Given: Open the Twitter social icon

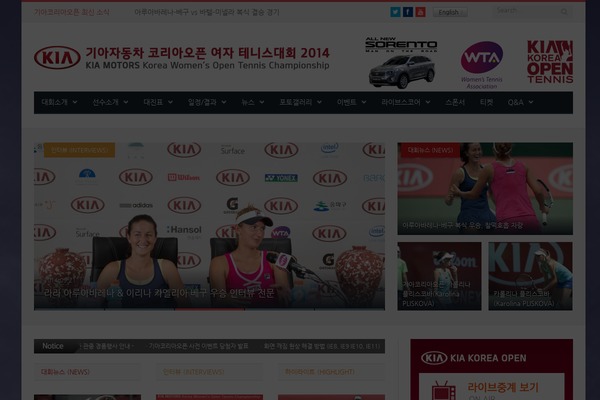Looking at the screenshot, I should (x=395, y=12).
